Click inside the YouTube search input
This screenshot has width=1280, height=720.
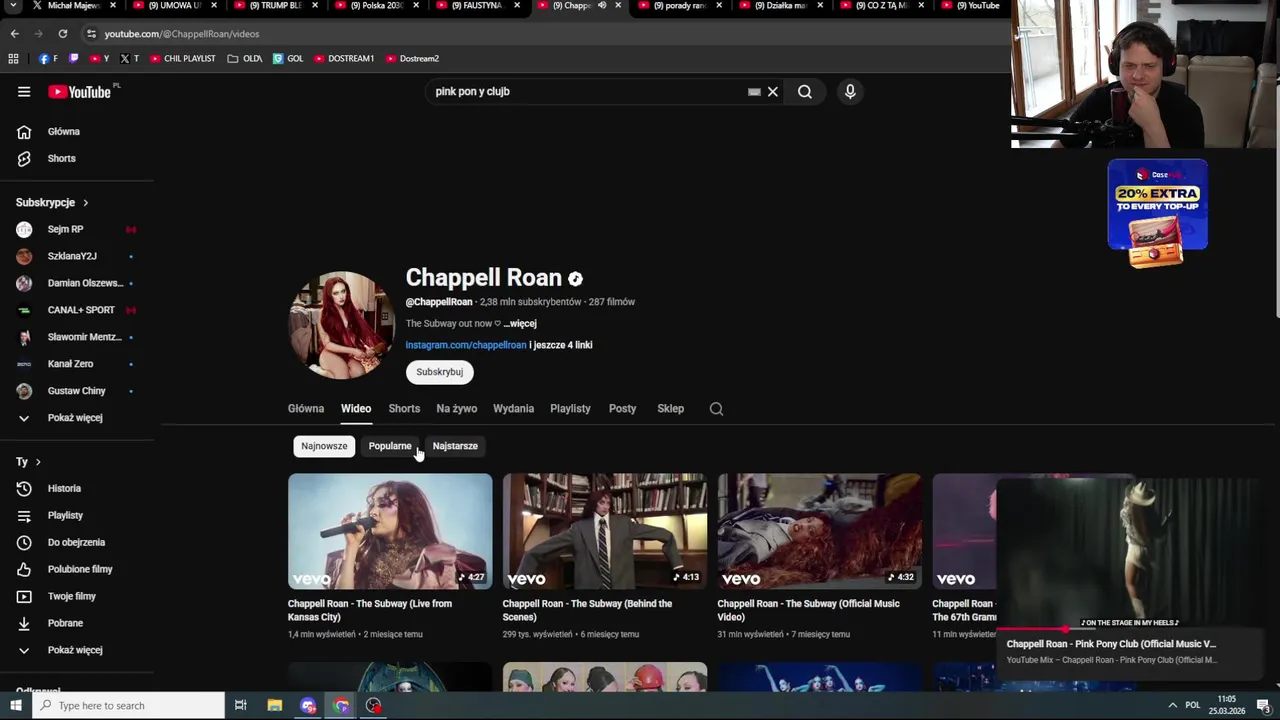(585, 92)
